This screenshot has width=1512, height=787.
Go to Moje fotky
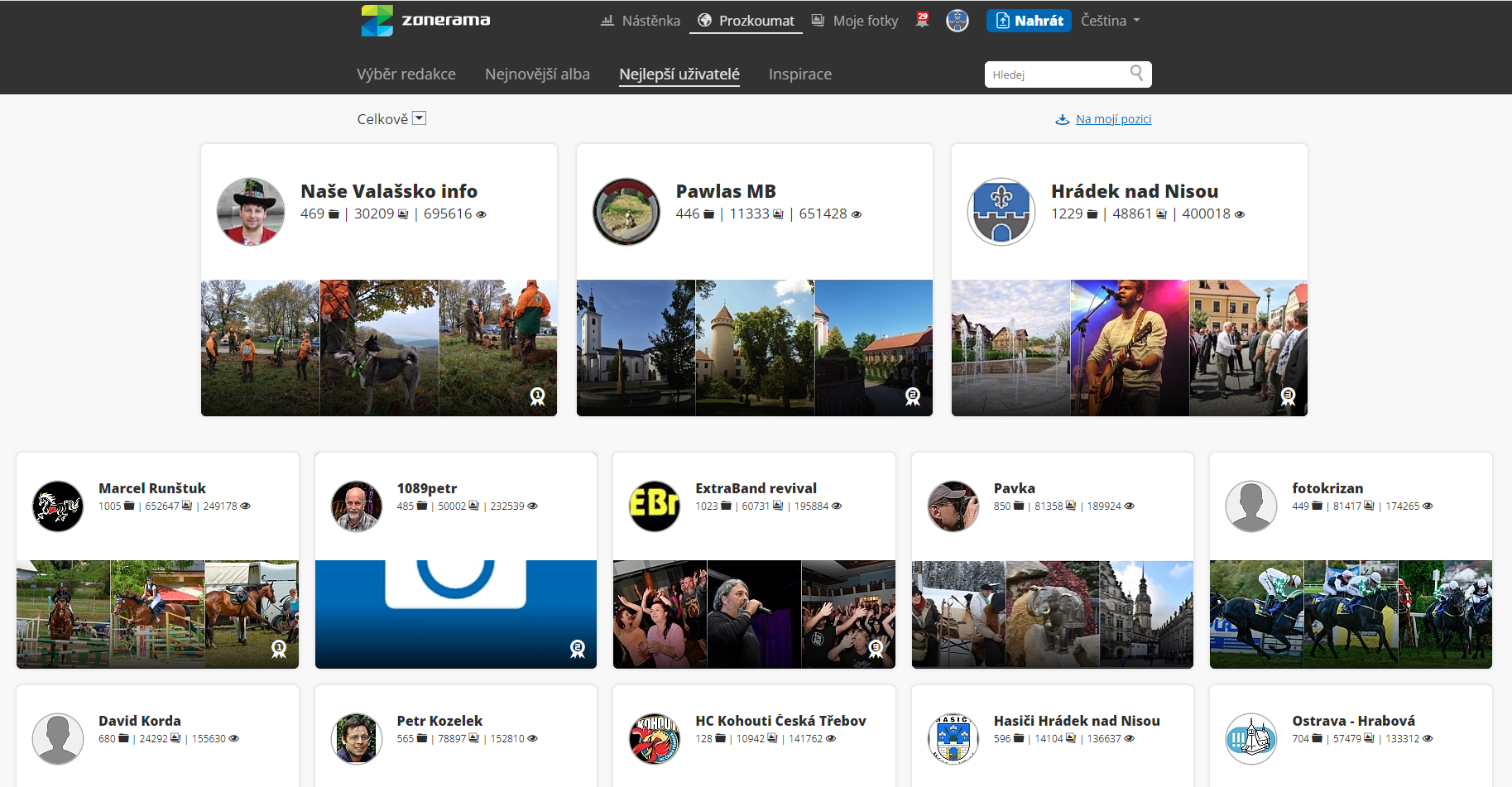point(855,21)
